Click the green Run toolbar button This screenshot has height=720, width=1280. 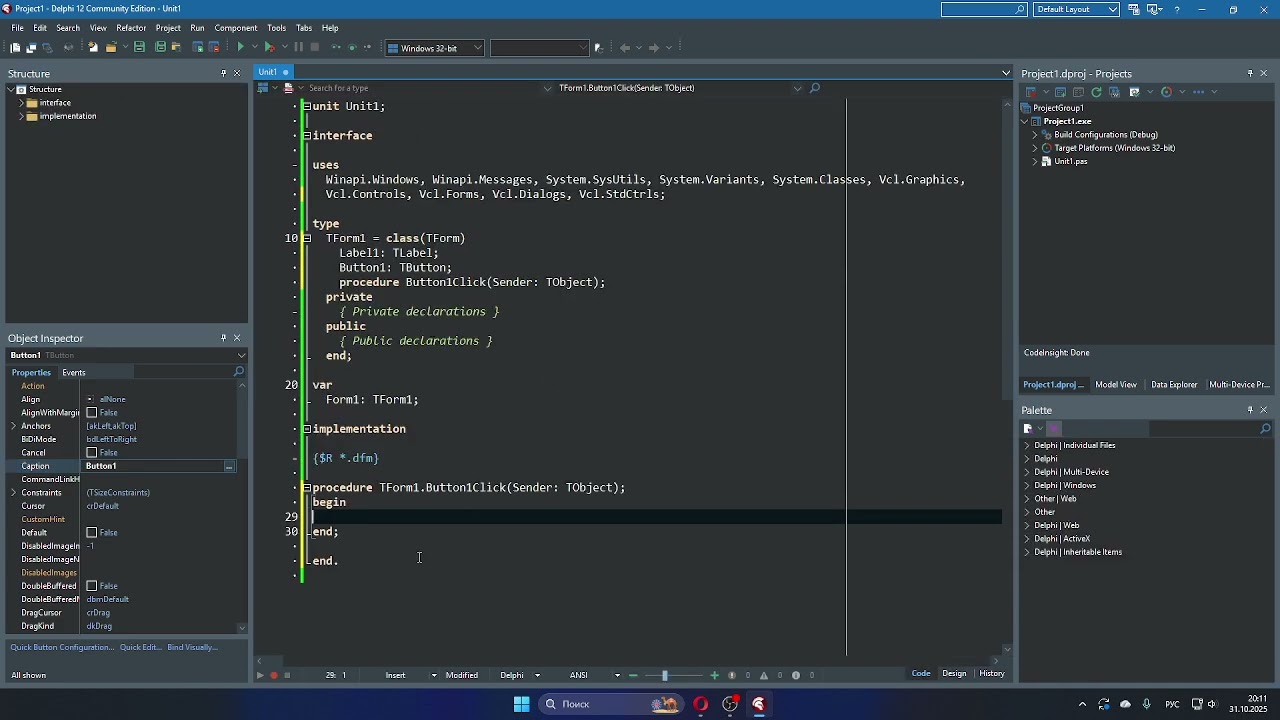[x=240, y=47]
